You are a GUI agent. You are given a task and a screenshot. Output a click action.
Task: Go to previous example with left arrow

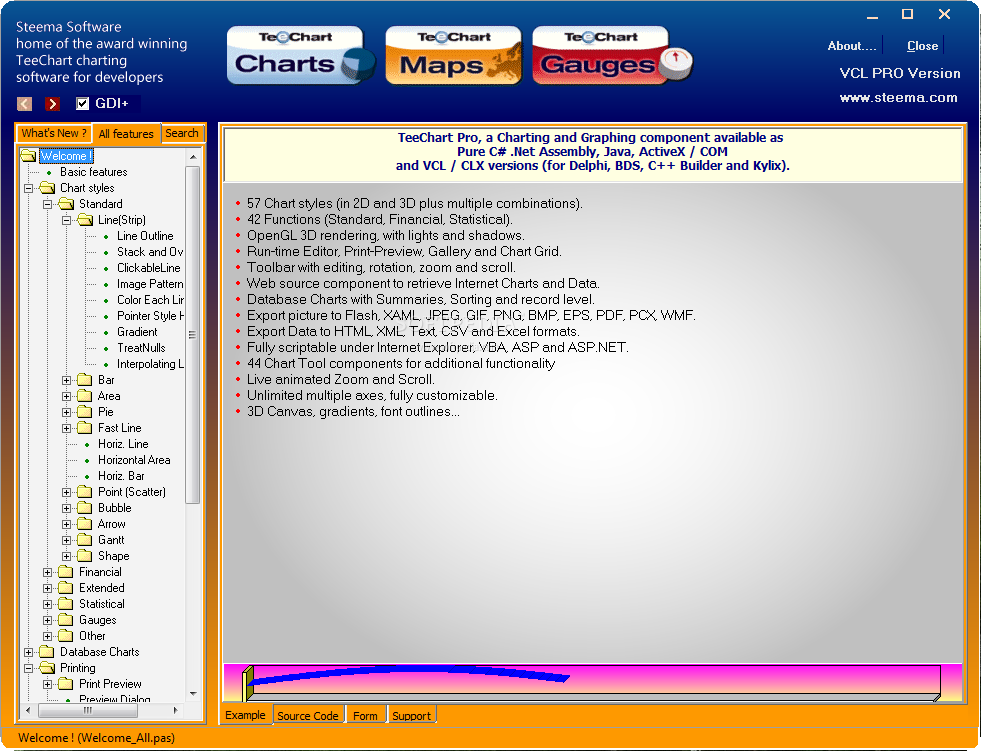pyautogui.click(x=24, y=103)
